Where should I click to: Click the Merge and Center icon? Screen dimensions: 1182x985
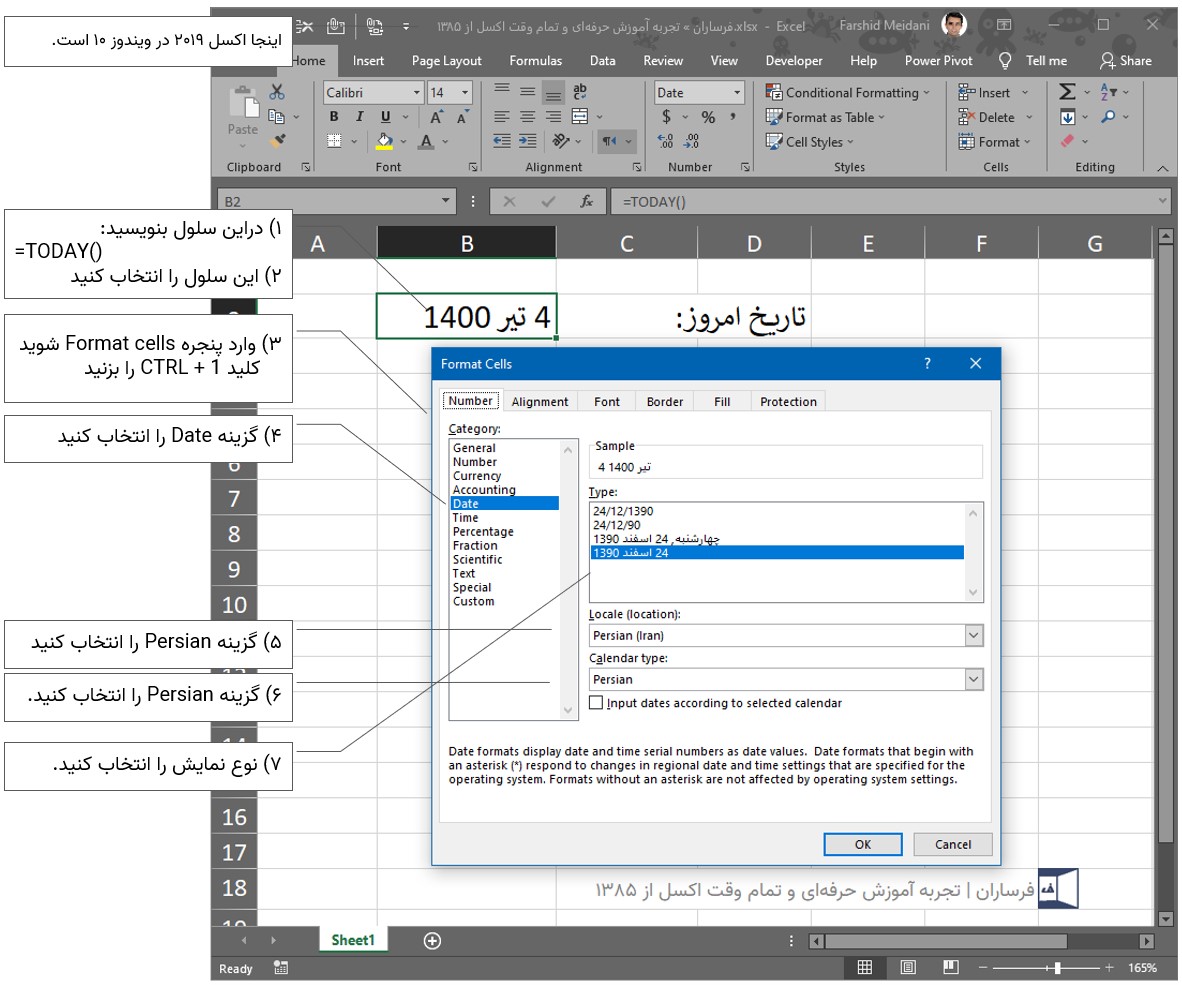pos(580,117)
